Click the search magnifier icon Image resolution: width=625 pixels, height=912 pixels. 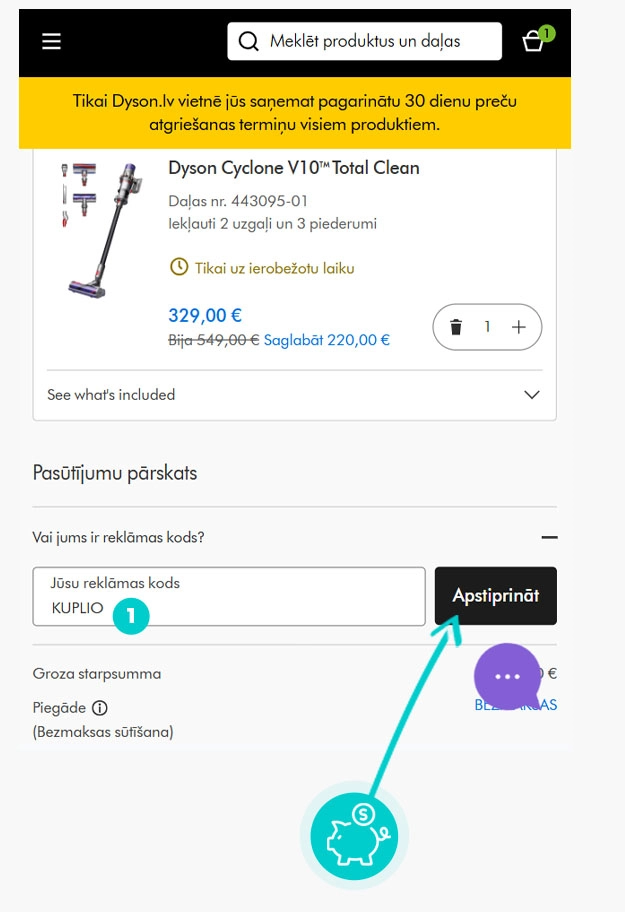point(247,40)
